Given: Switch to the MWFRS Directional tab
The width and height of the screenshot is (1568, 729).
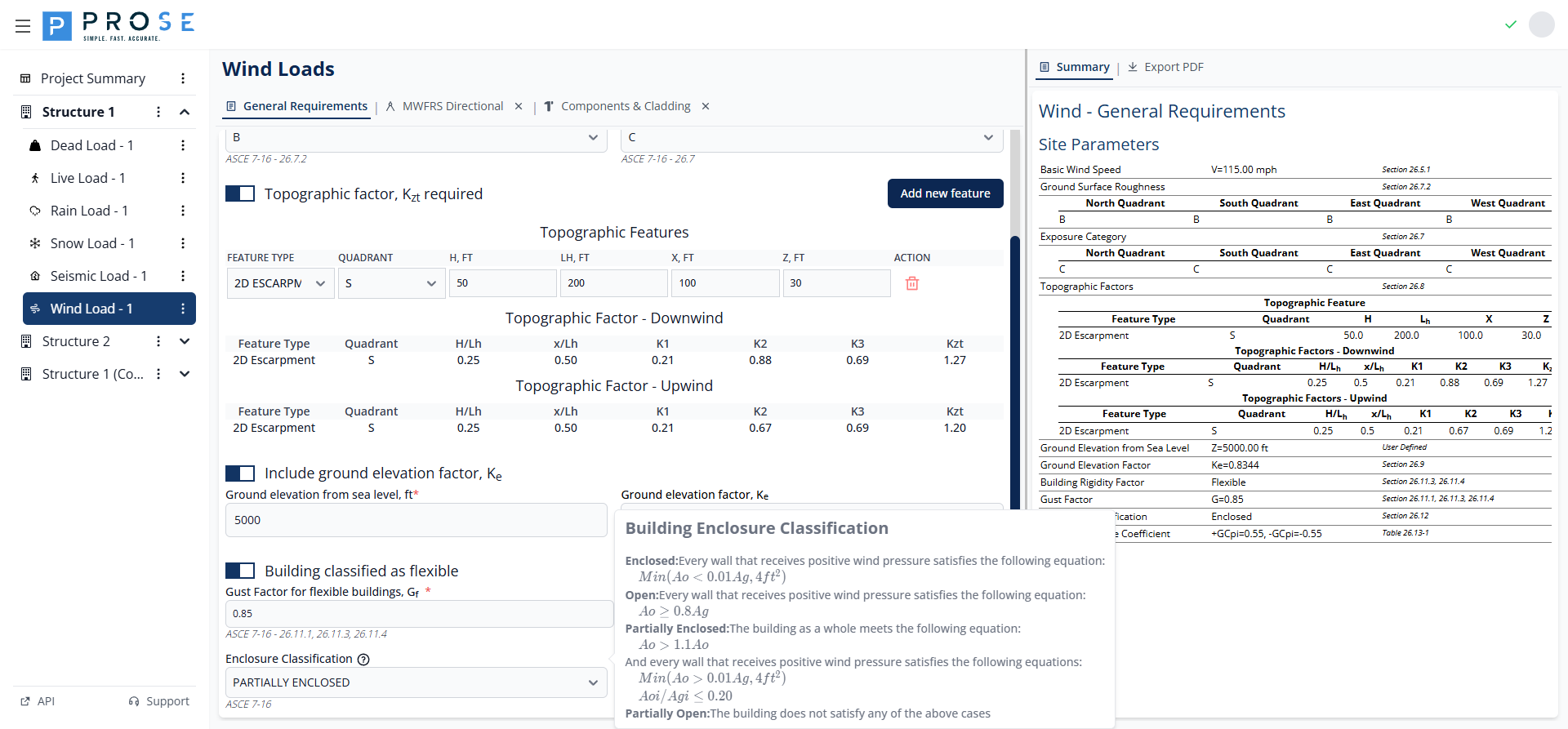Looking at the screenshot, I should click(452, 106).
